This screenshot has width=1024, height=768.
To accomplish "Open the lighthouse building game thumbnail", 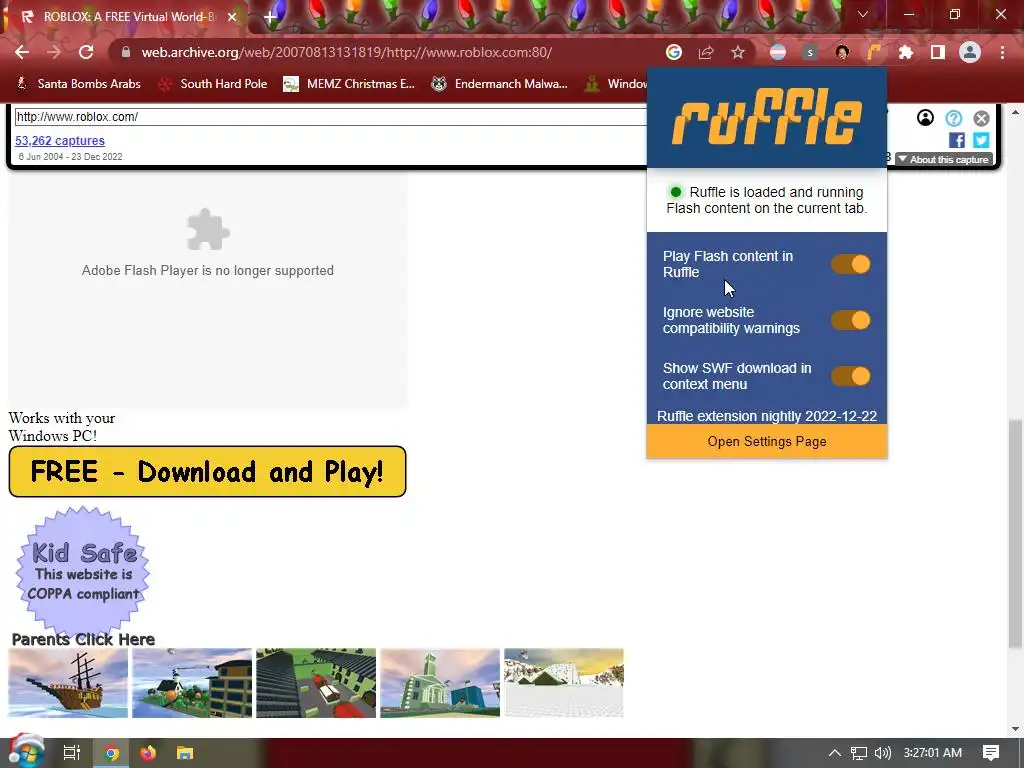I will (192, 683).
